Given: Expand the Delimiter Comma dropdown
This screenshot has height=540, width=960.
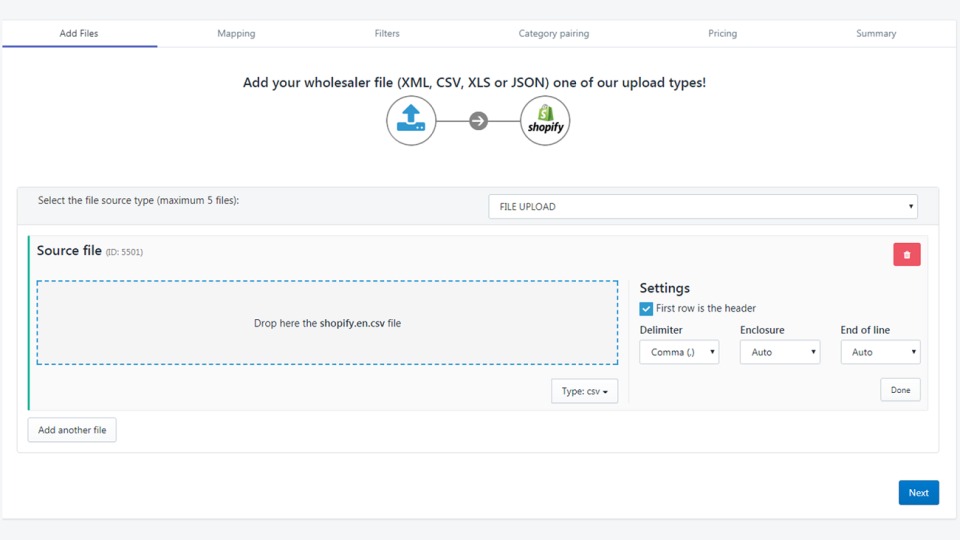Looking at the screenshot, I should point(679,352).
